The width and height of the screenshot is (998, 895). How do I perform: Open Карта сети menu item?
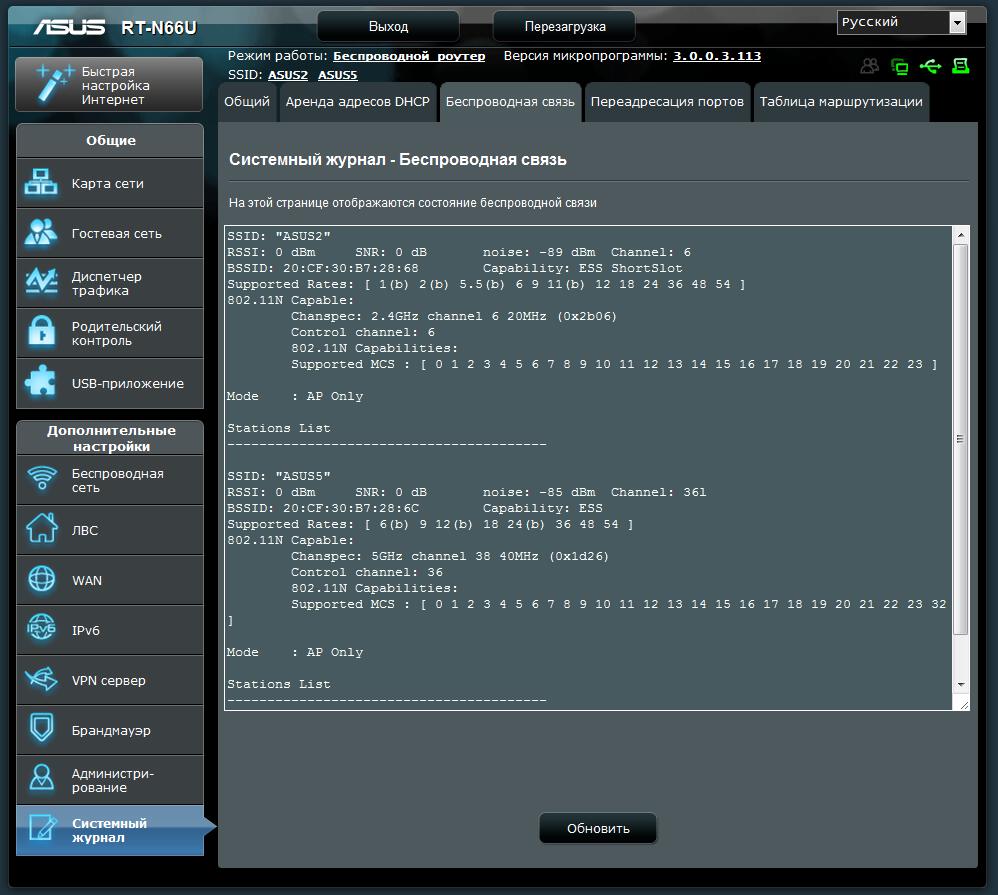(x=110, y=183)
